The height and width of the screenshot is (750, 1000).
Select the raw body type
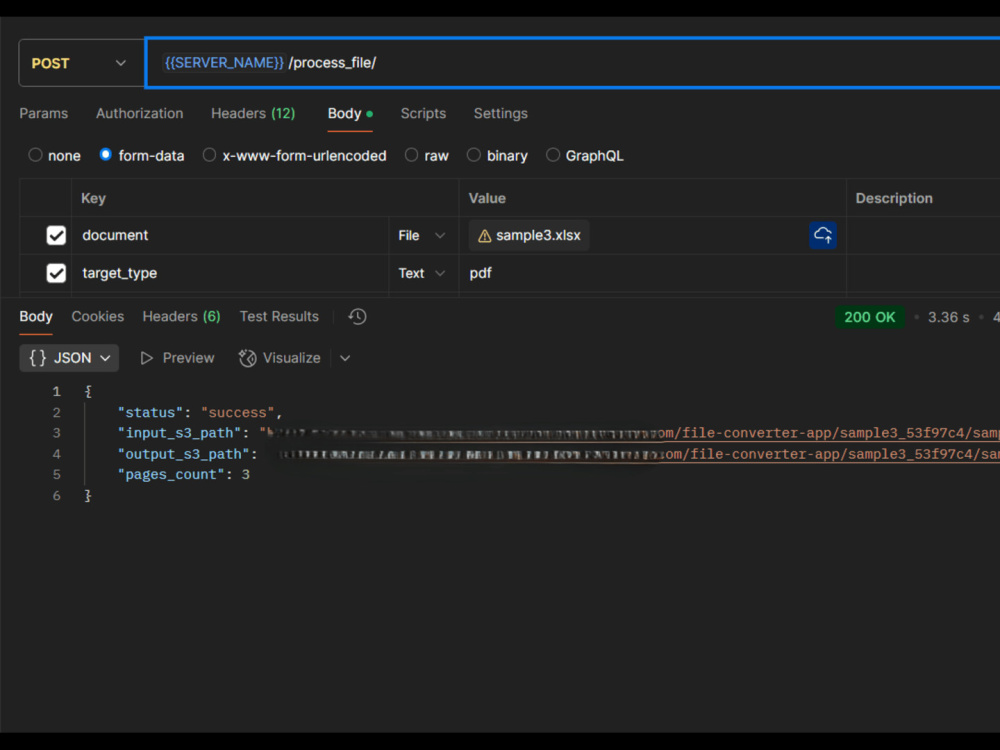[411, 155]
